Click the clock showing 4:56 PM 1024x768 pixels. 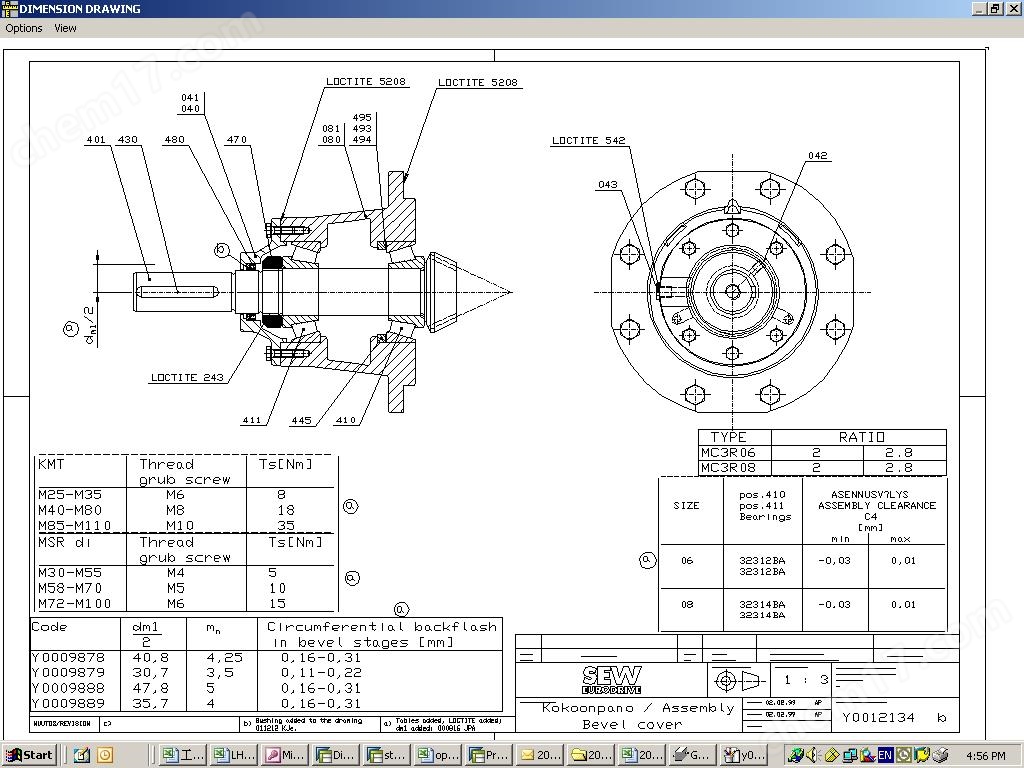coord(985,754)
